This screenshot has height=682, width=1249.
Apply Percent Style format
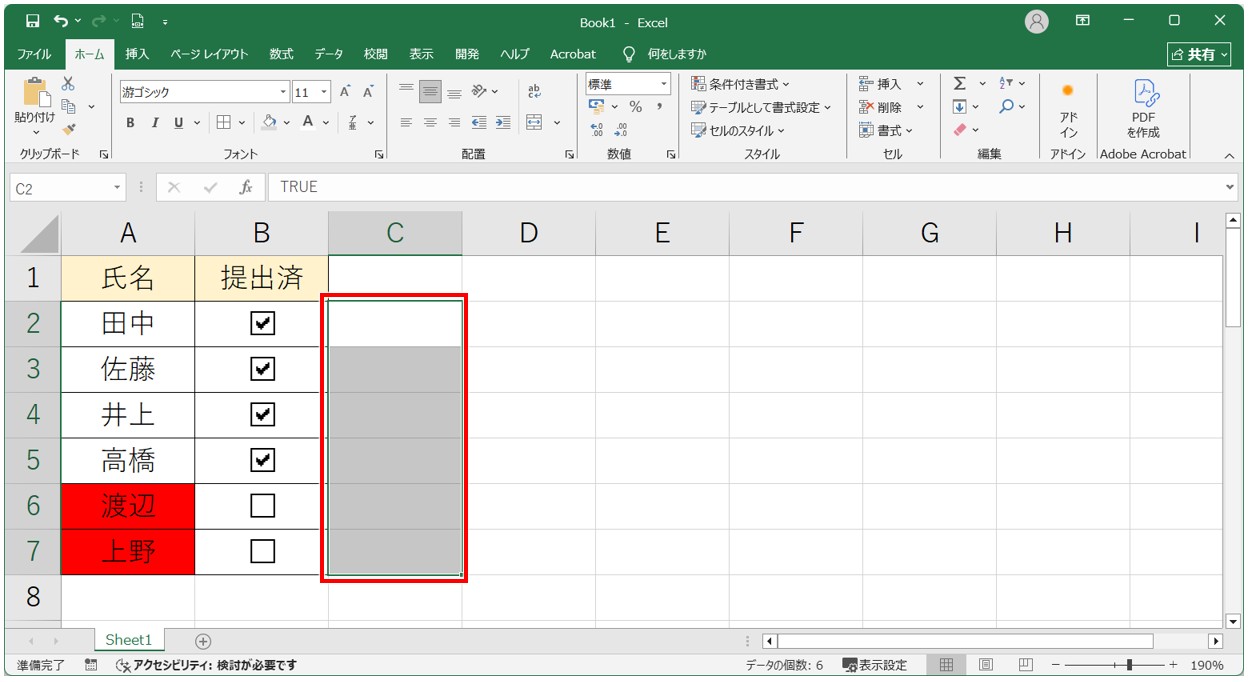(635, 107)
